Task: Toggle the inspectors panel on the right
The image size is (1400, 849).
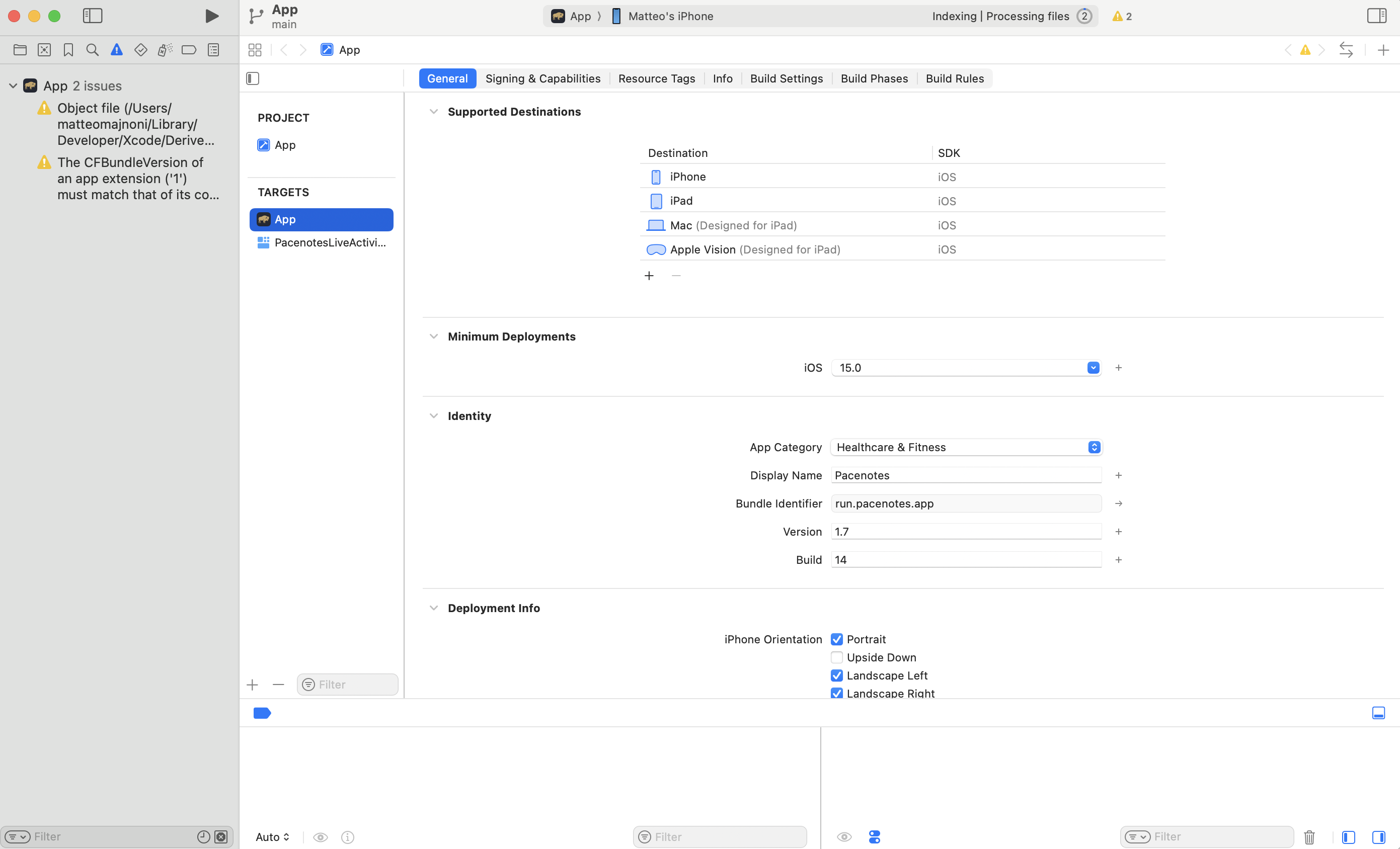Action: click(x=1377, y=16)
